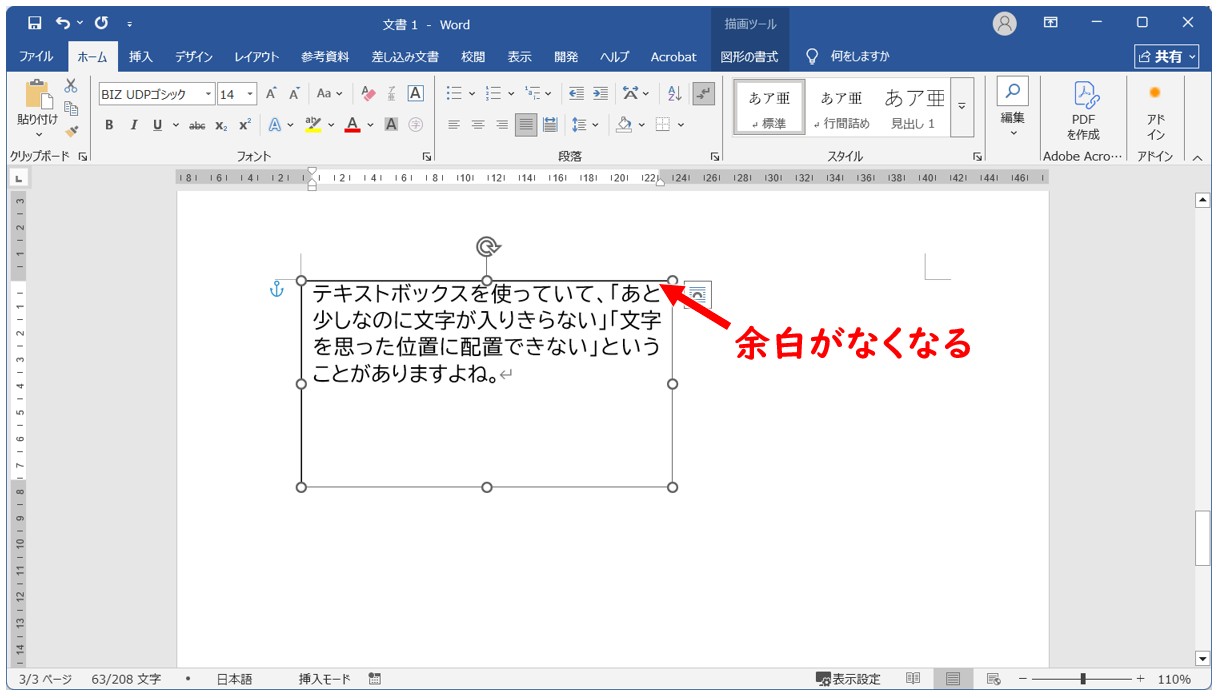This screenshot has width=1218, height=698.
Task: Switch to read mode view icon
Action: coord(913,679)
